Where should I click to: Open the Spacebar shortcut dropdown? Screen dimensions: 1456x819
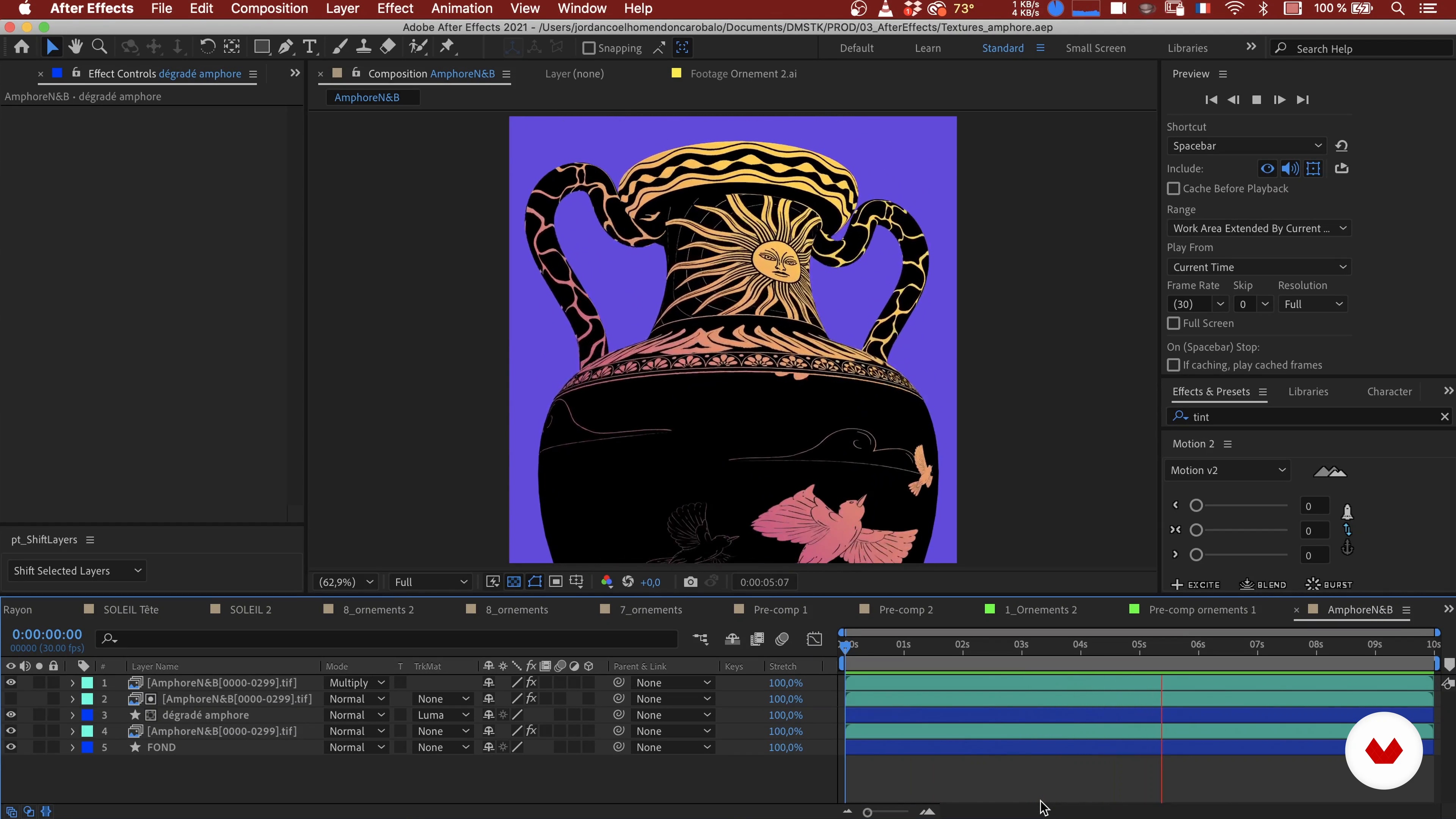(x=1246, y=146)
